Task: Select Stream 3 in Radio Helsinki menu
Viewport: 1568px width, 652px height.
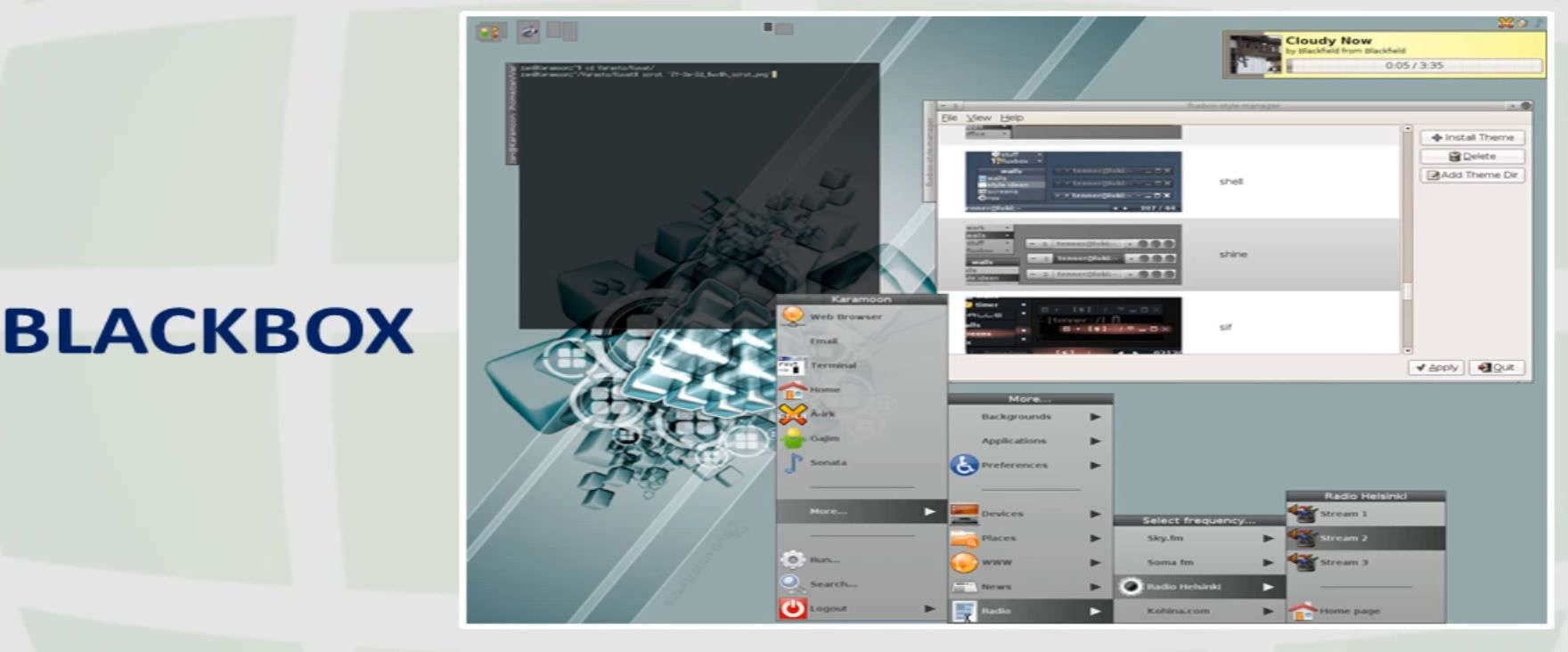Action: [x=1365, y=563]
